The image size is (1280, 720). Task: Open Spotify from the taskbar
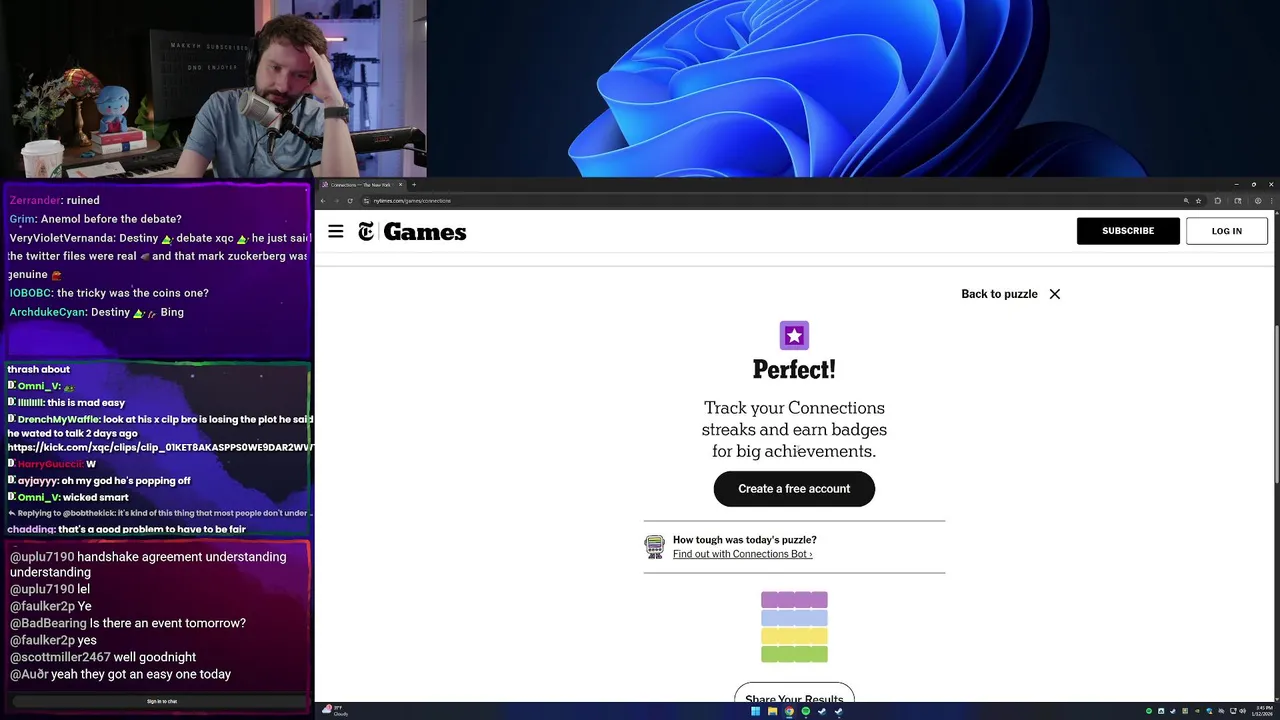[x=805, y=712]
